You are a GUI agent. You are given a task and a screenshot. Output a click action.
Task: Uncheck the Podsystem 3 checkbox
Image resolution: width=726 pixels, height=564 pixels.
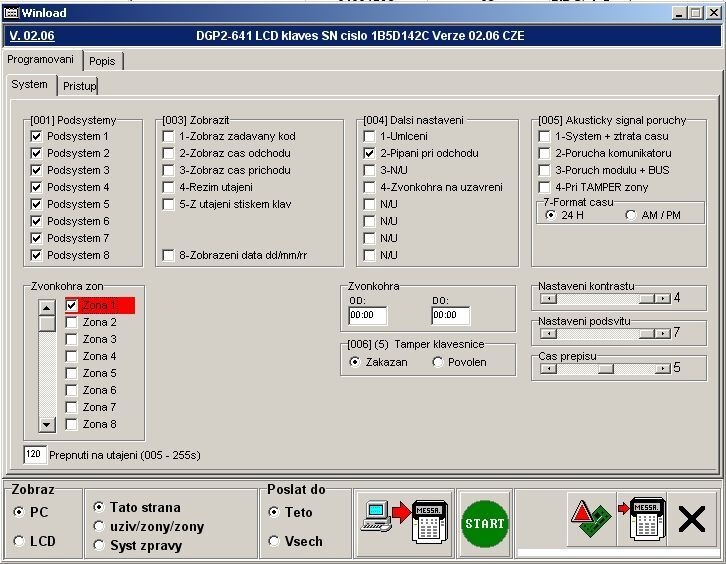[x=37, y=171]
